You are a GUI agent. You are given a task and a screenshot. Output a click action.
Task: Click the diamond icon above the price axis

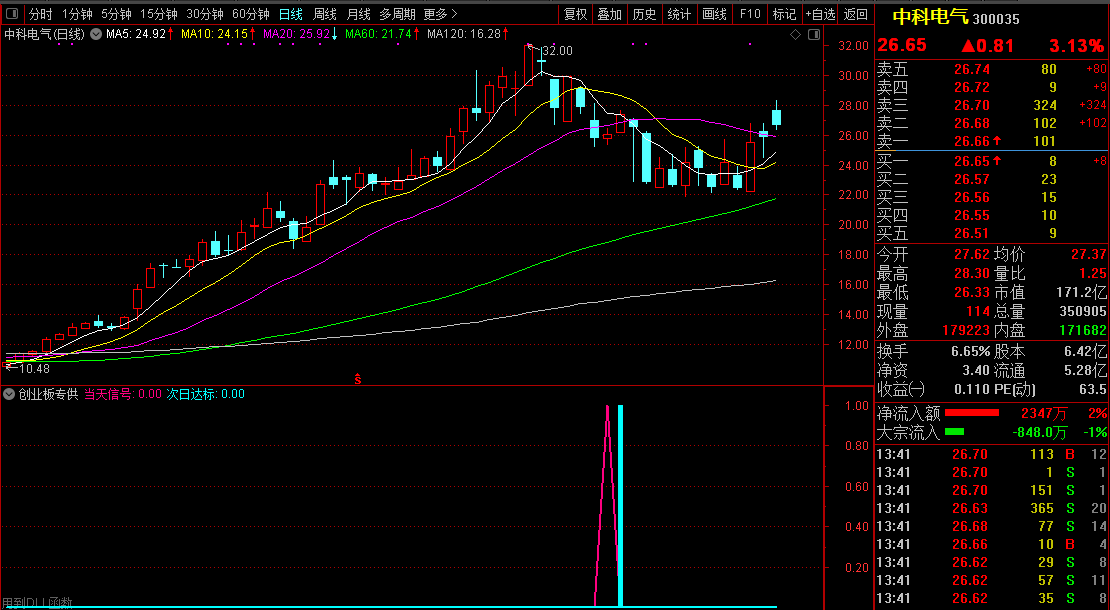click(x=795, y=35)
